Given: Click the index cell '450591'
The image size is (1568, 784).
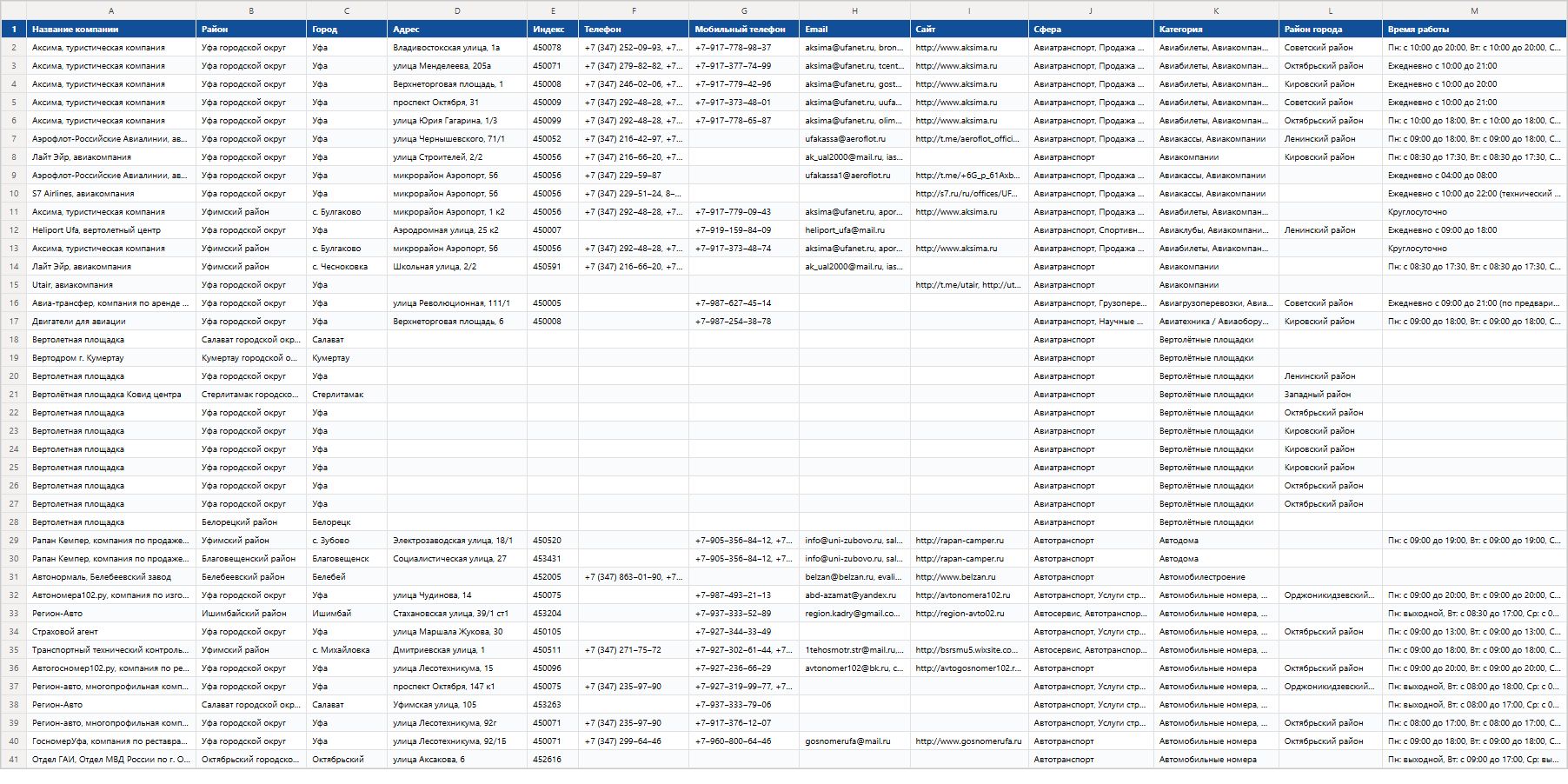Looking at the screenshot, I should point(553,267).
